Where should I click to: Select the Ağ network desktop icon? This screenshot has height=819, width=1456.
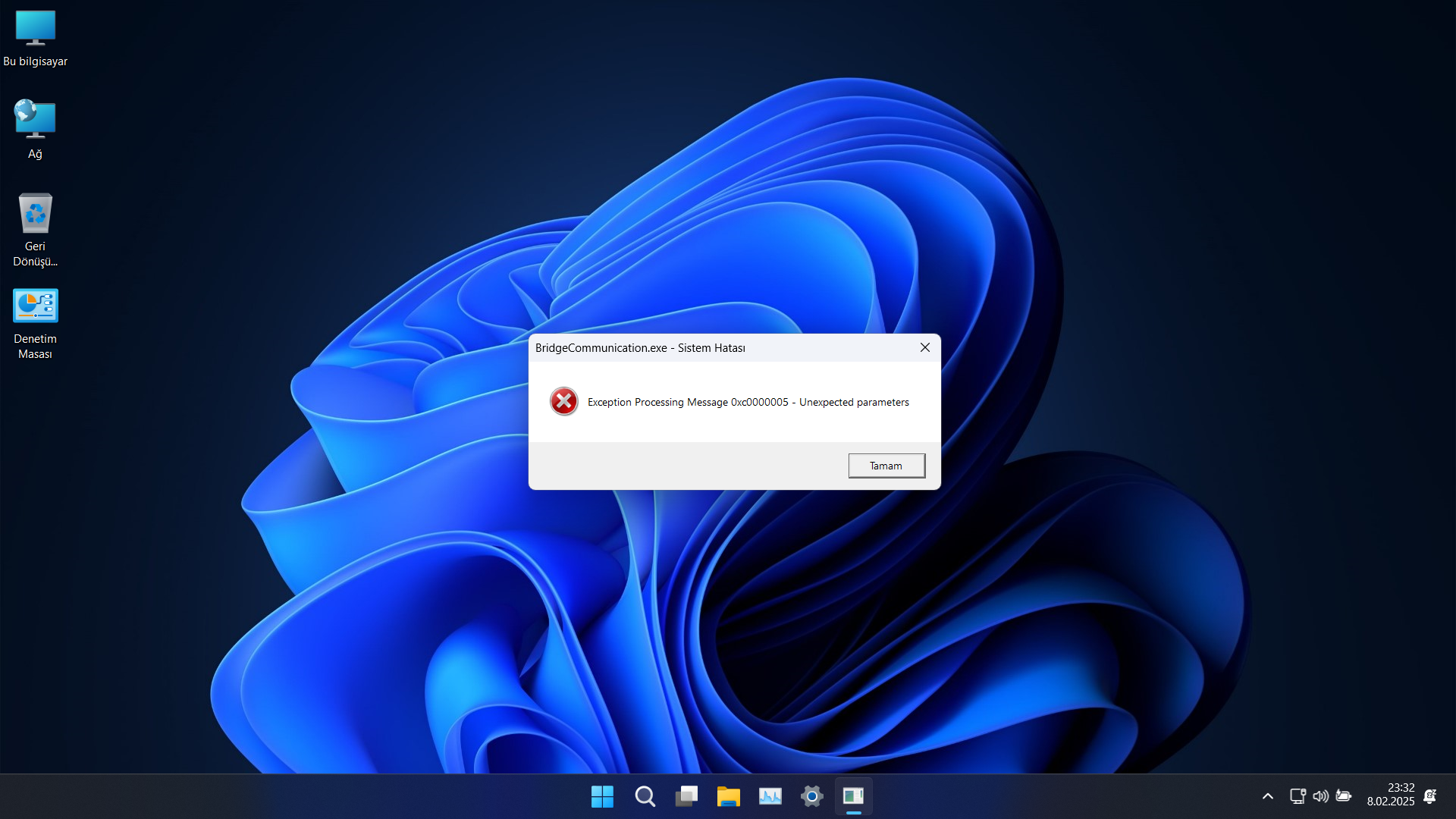35,129
